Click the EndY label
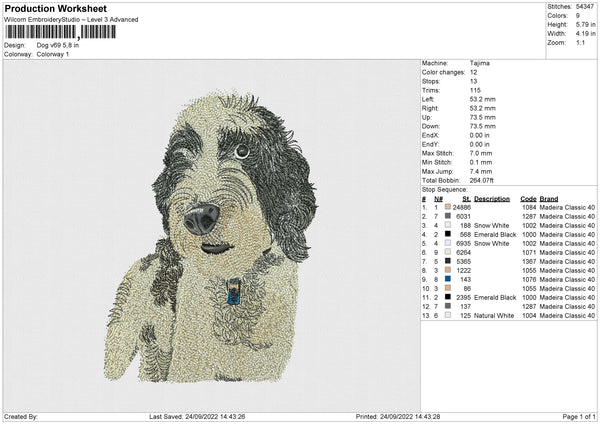 [x=430, y=144]
